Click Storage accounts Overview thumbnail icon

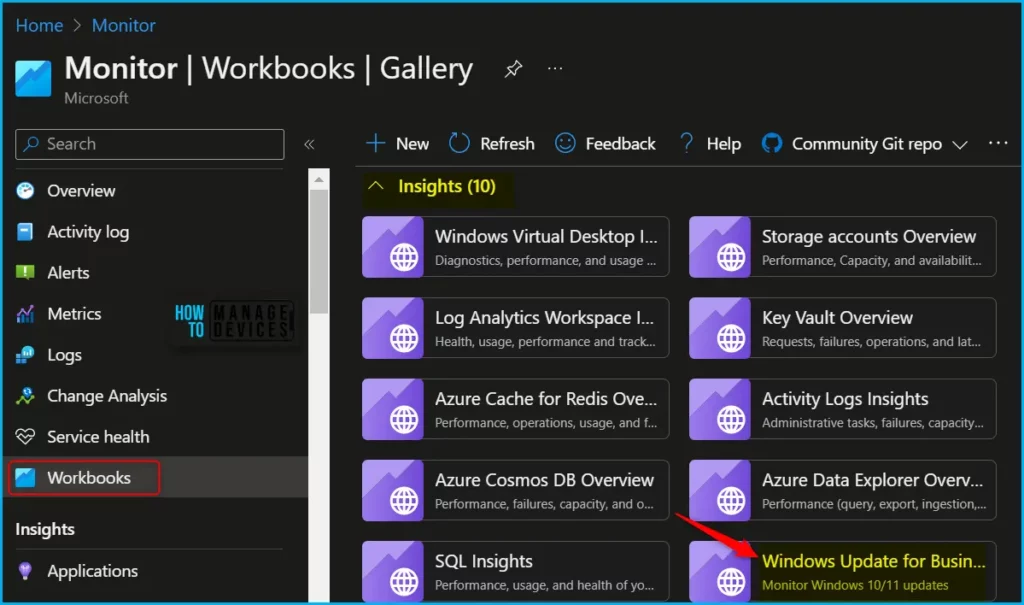point(720,247)
